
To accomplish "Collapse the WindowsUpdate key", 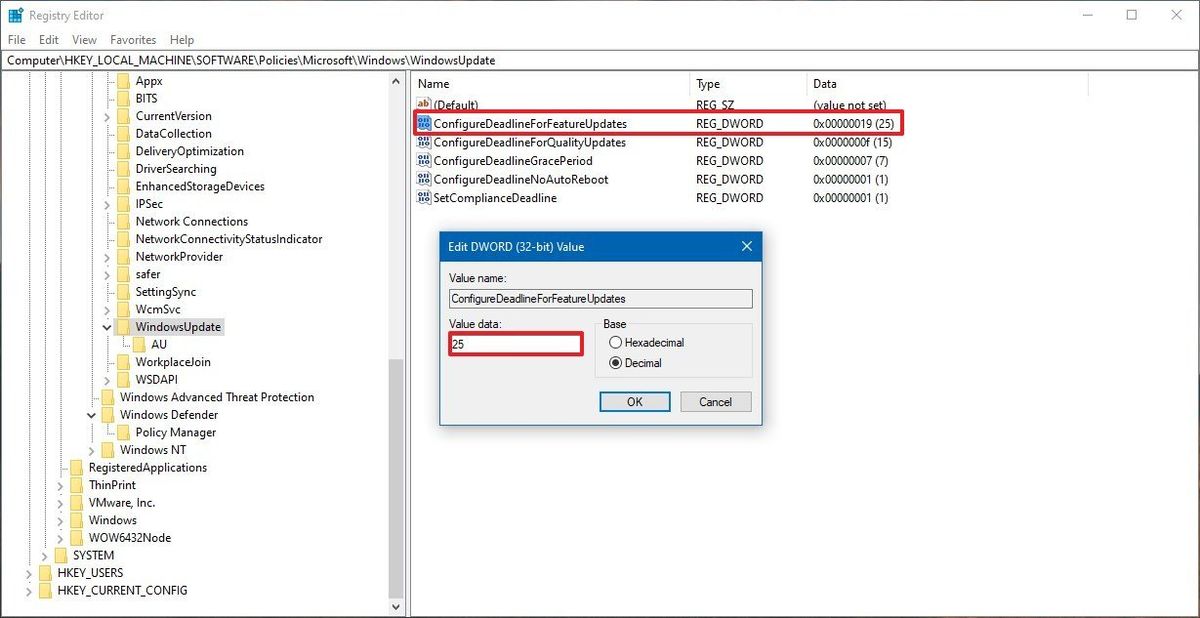I will tap(107, 326).
